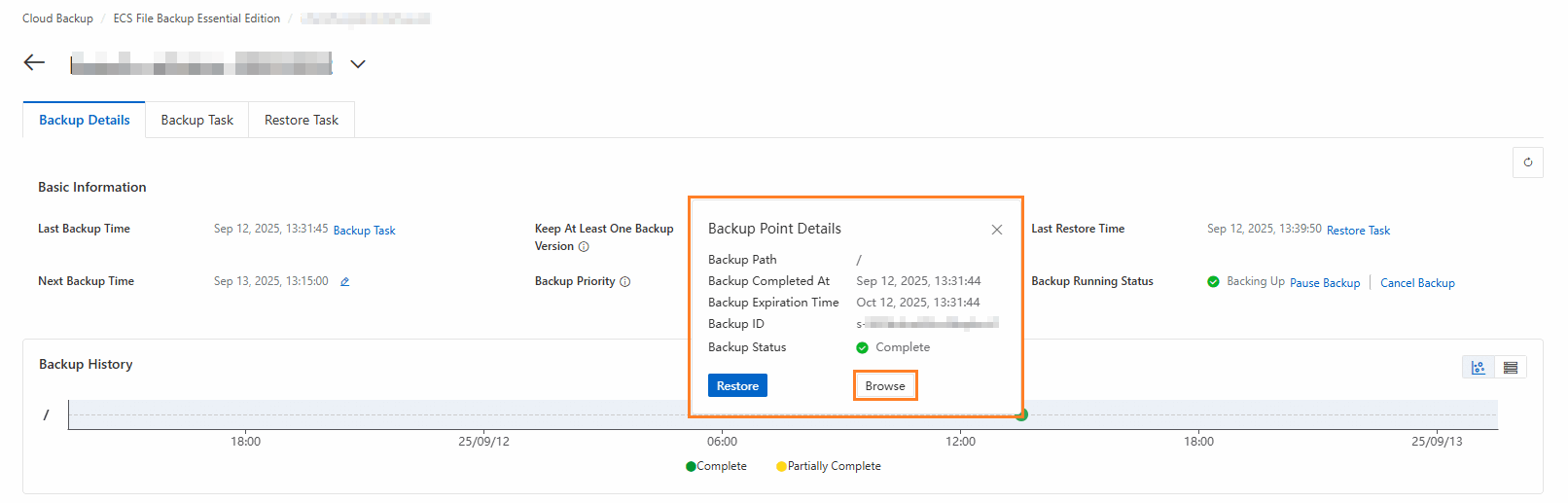Image resolution: width=1568 pixels, height=503 pixels.
Task: Click the green backup point on the timeline
Action: click(1021, 415)
